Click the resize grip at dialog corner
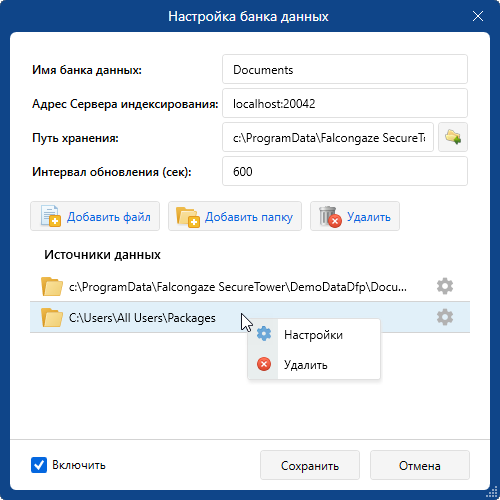The height and width of the screenshot is (500, 500). (x=492, y=492)
